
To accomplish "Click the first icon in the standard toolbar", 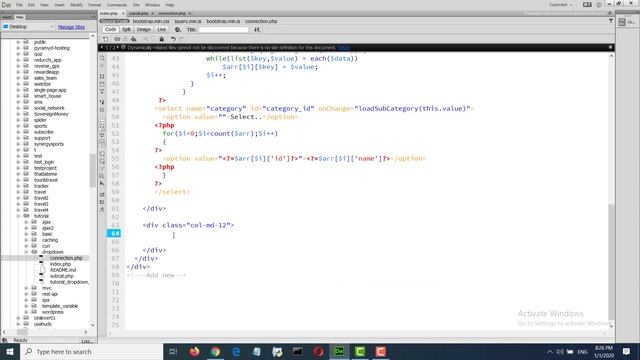I will point(106,39).
